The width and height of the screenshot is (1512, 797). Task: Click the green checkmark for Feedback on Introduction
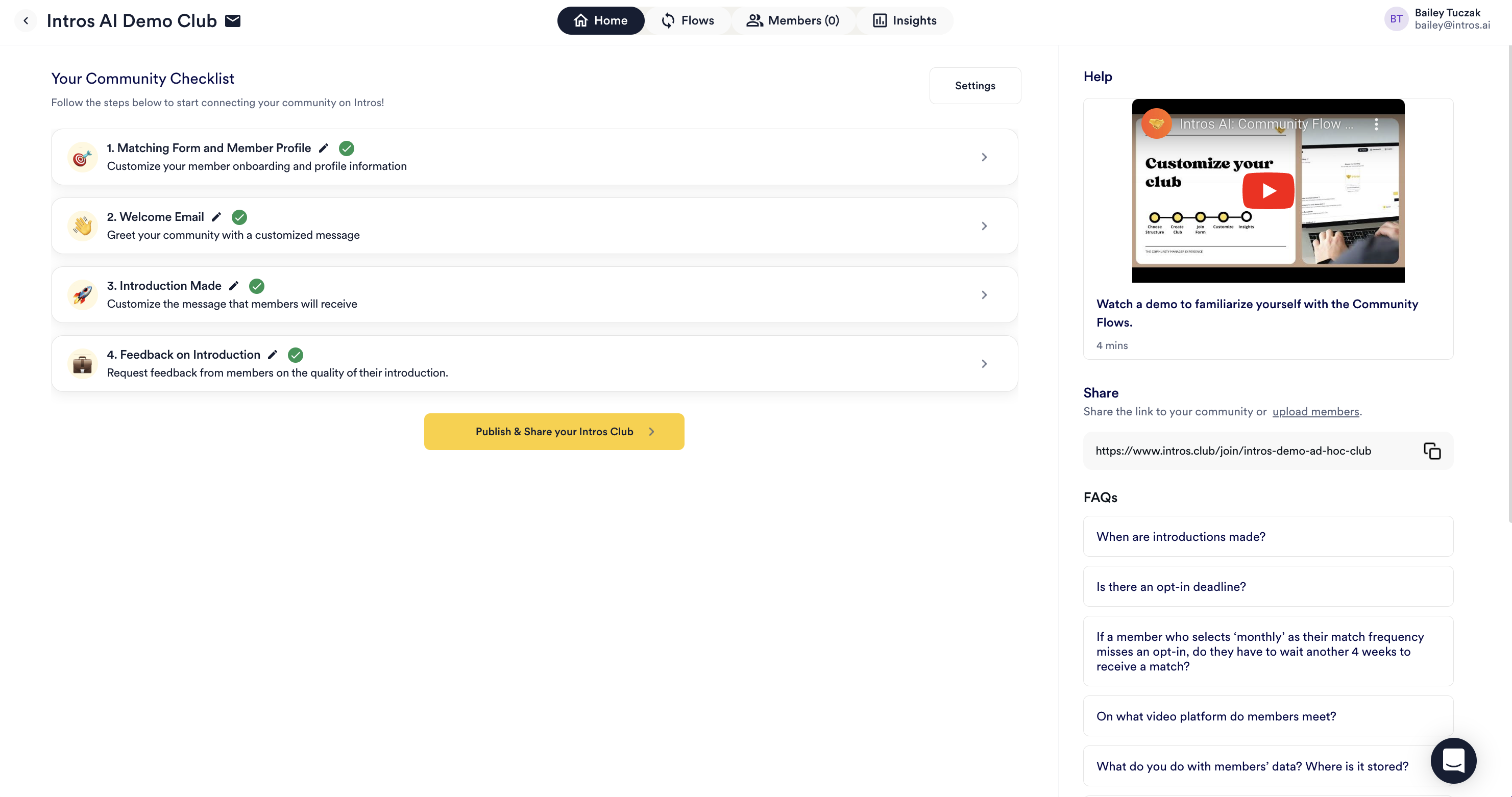295,355
